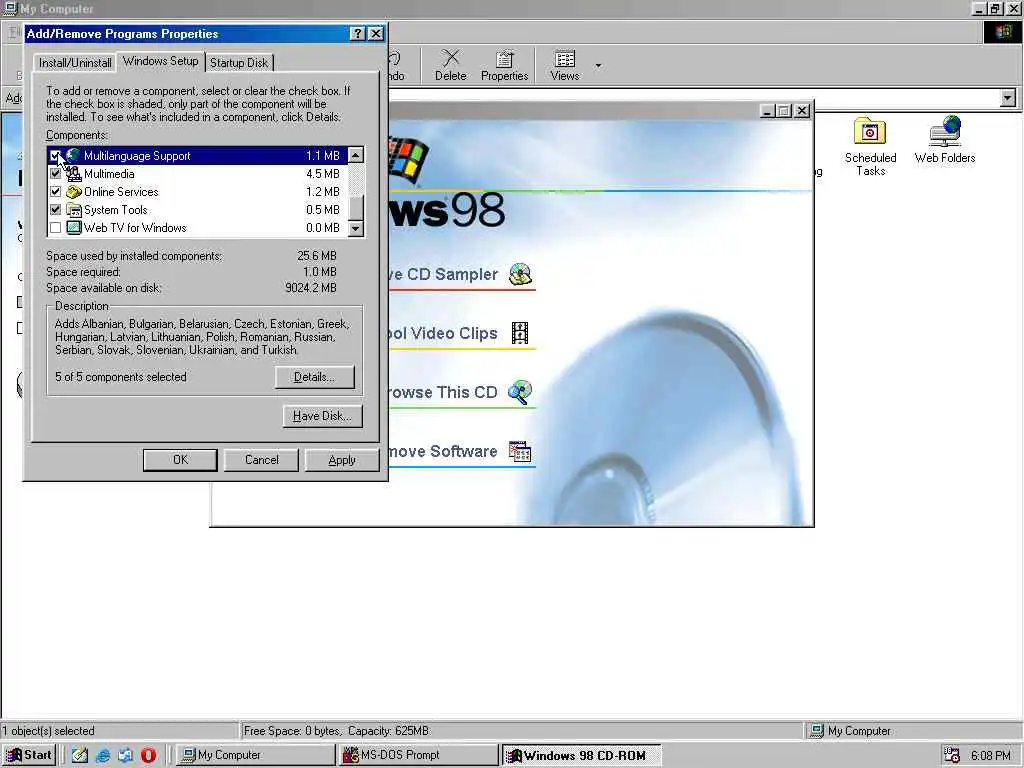This screenshot has height=768, width=1024.
Task: Launch Internet Explorer from Quick Launch
Action: [x=103, y=756]
